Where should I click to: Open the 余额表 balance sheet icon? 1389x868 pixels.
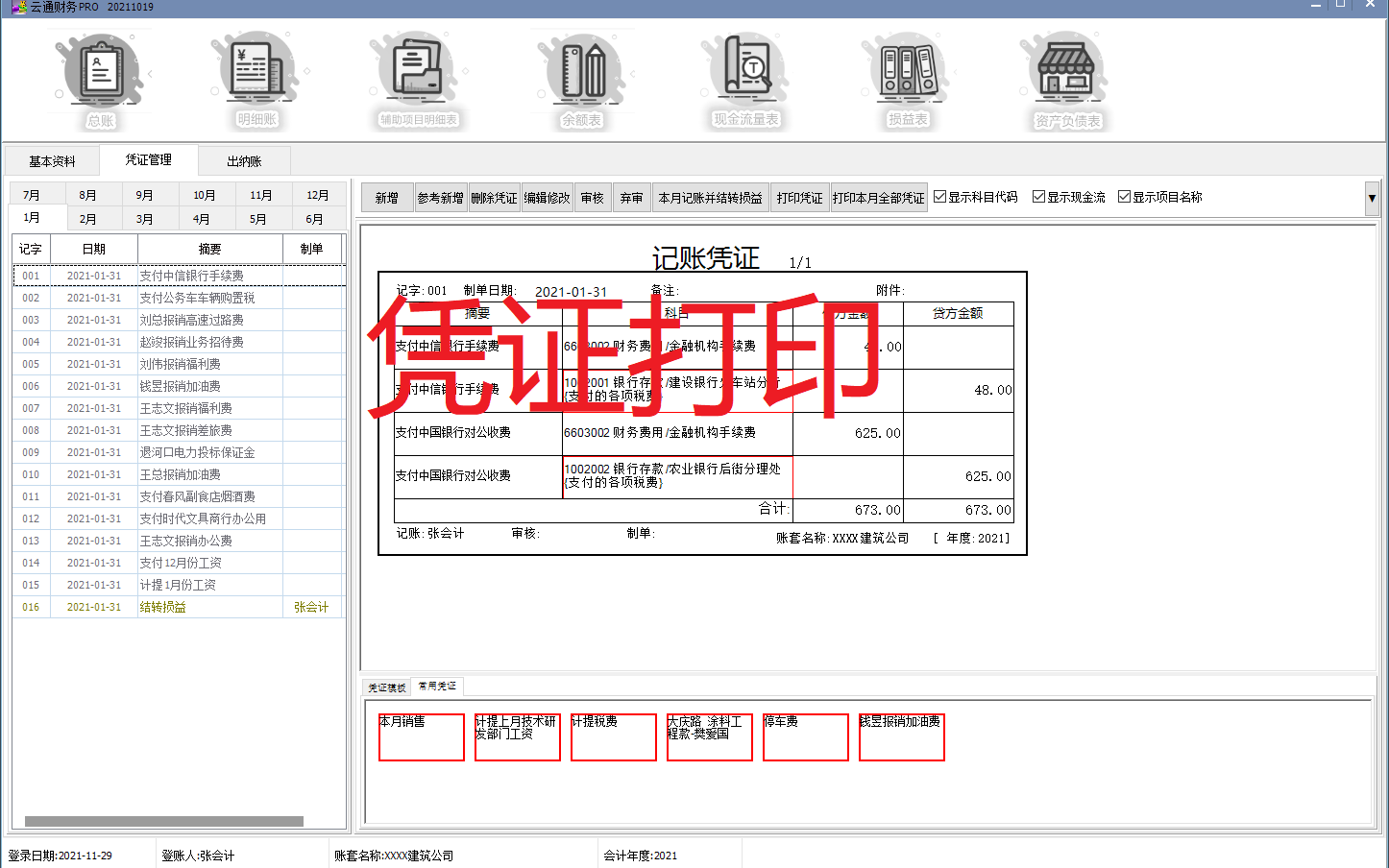click(x=581, y=82)
